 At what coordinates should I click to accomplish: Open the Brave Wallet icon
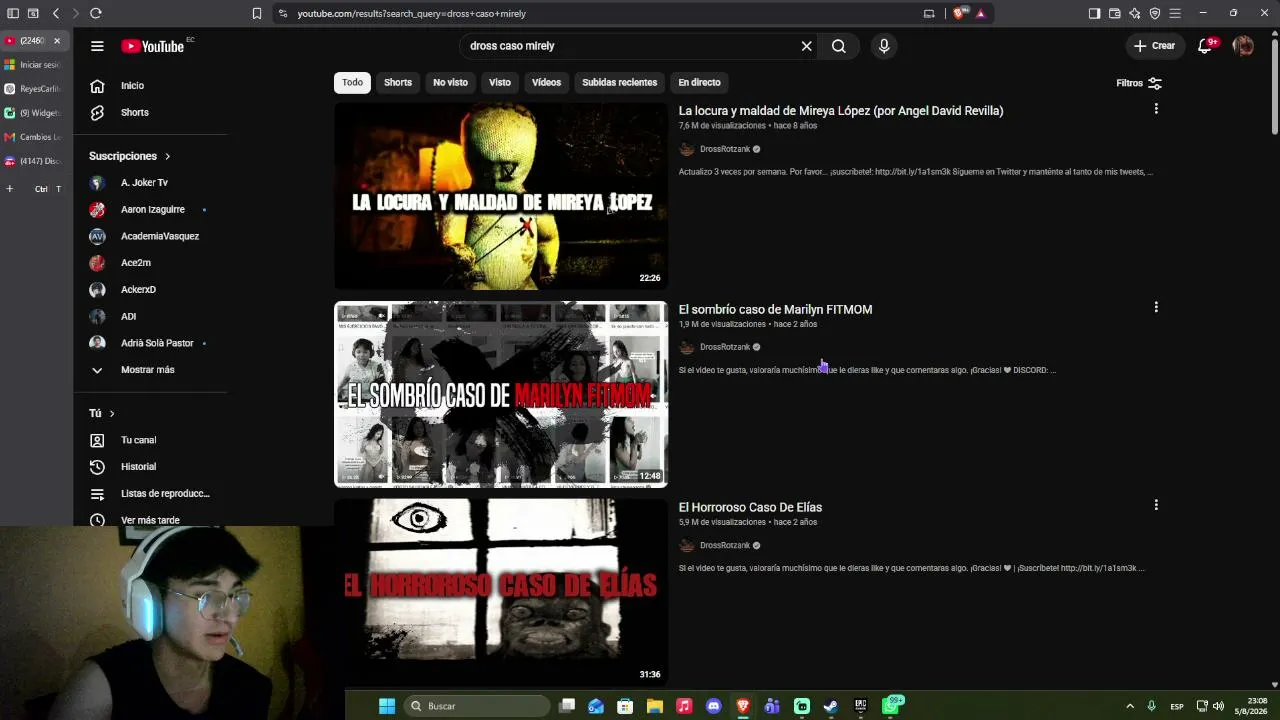[x=1114, y=13]
